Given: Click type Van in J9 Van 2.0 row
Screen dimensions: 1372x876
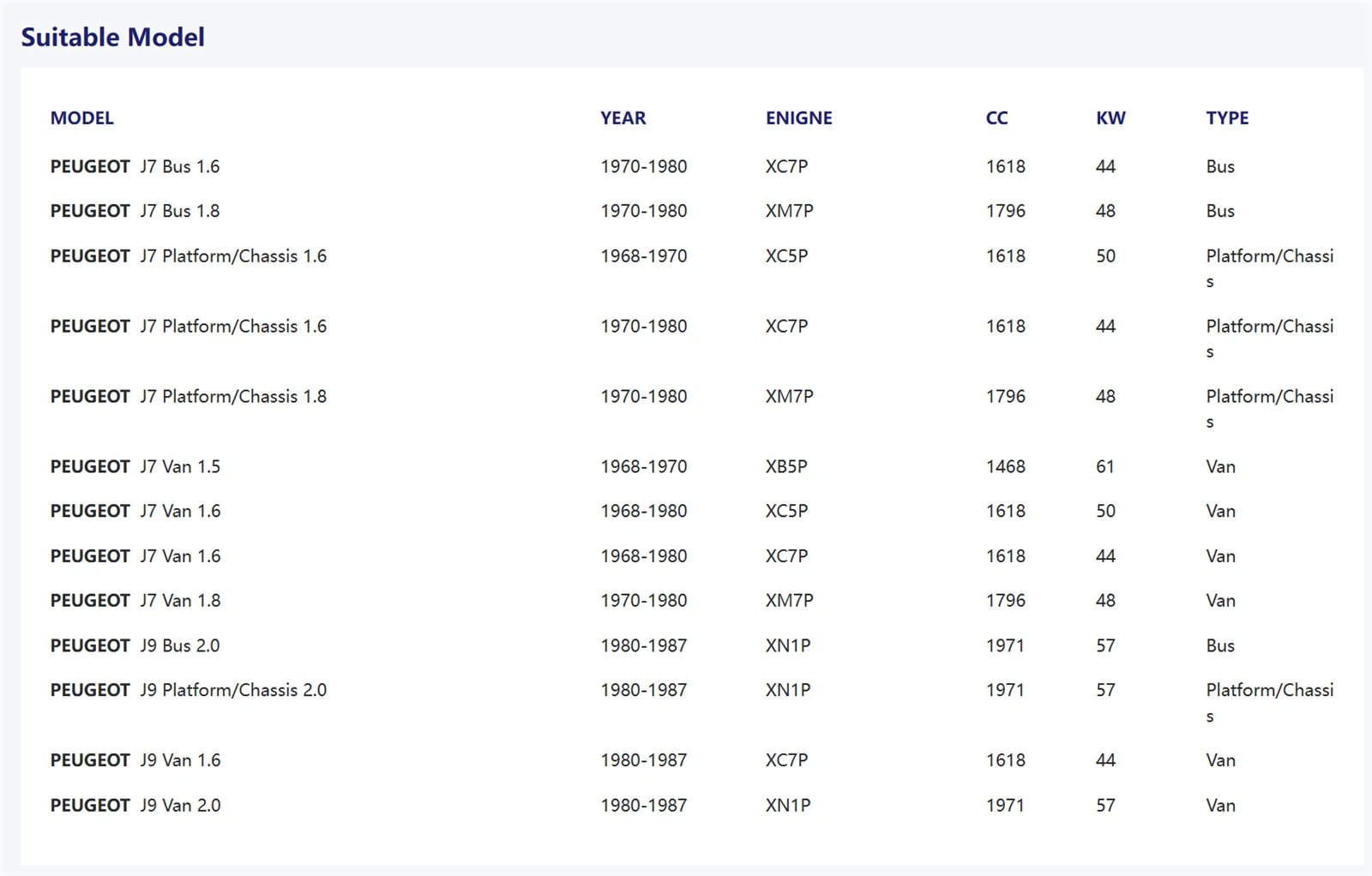Looking at the screenshot, I should click(x=1220, y=805).
